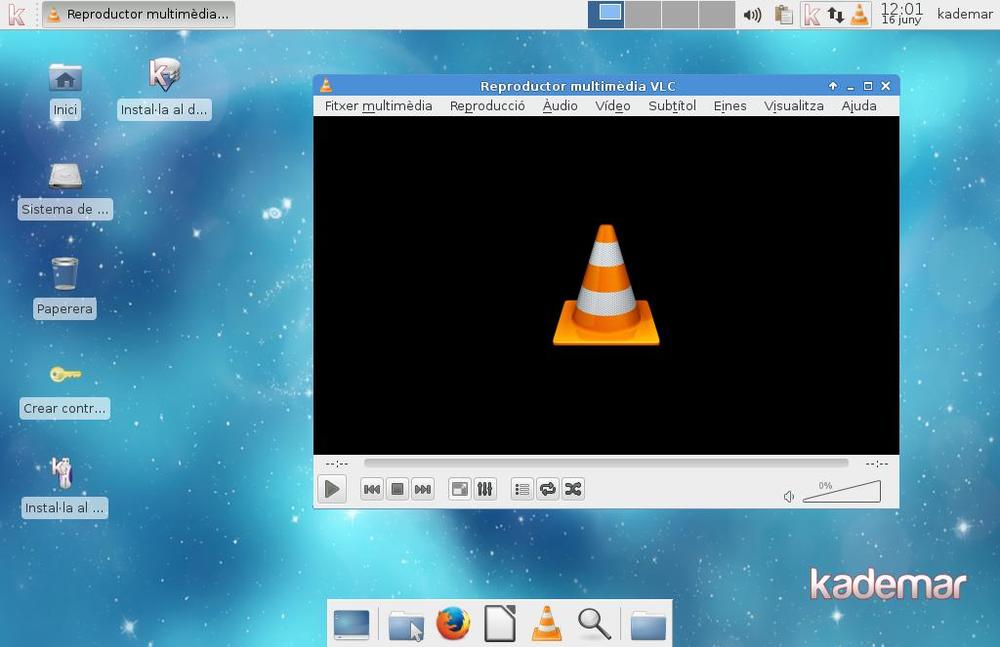Skip to next media track
Image resolution: width=1000 pixels, height=647 pixels.
point(423,489)
